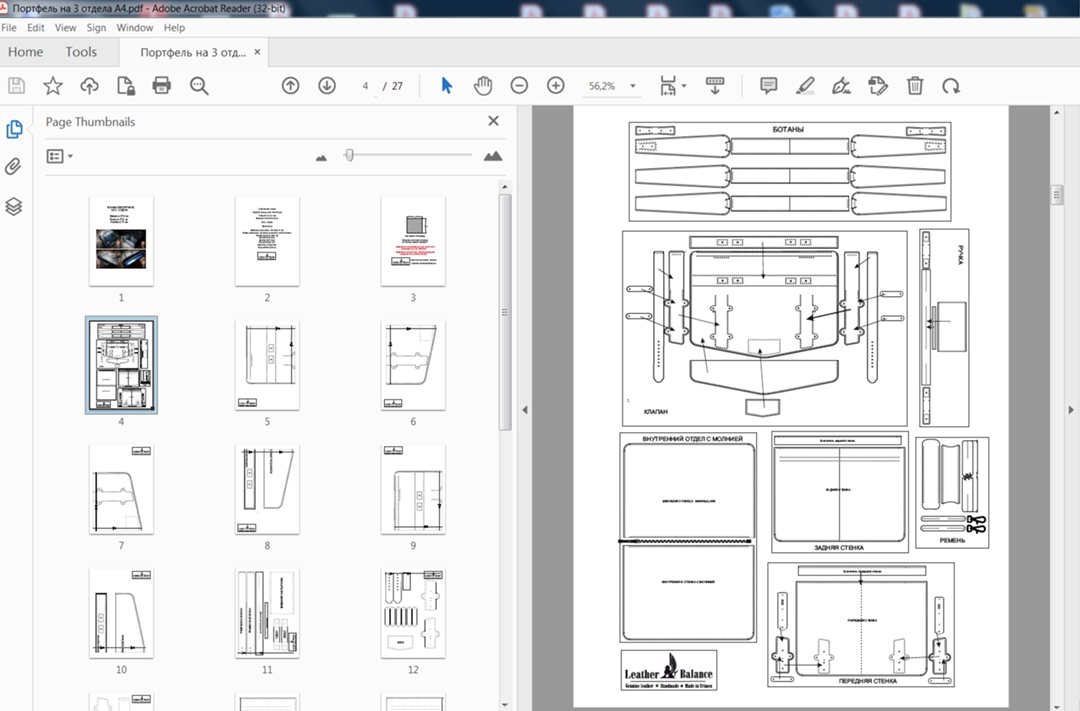Activate the selection arrow tool

(447, 86)
